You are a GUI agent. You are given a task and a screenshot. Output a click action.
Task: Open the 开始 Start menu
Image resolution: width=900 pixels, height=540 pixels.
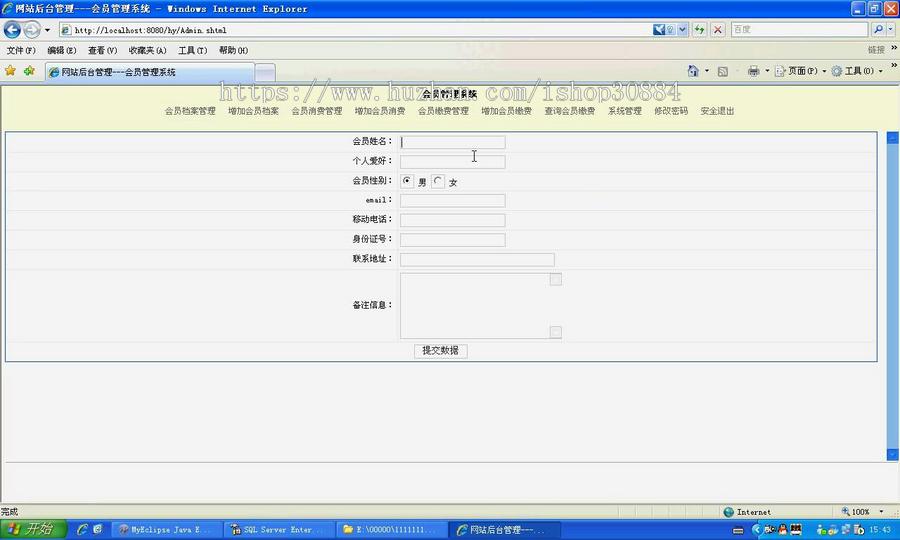(x=33, y=529)
